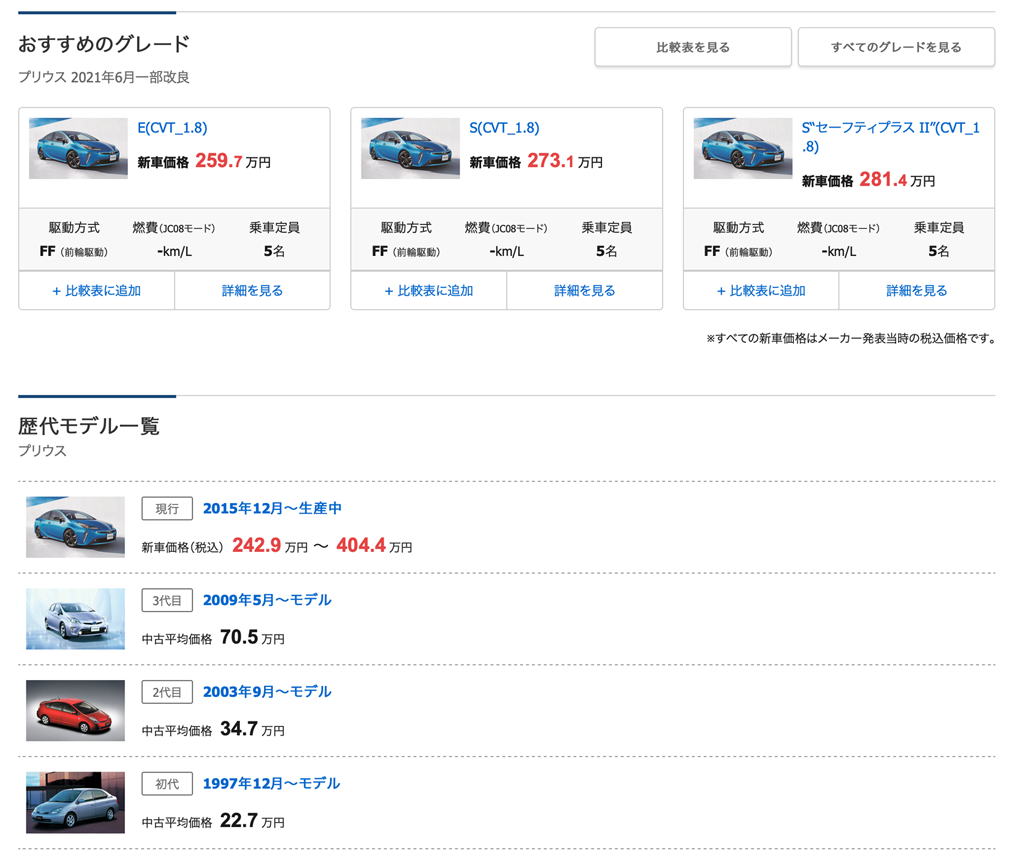This screenshot has width=1016, height=867.
Task: Click the E(CVT_1.8) car thumbnail
Action: 78,148
